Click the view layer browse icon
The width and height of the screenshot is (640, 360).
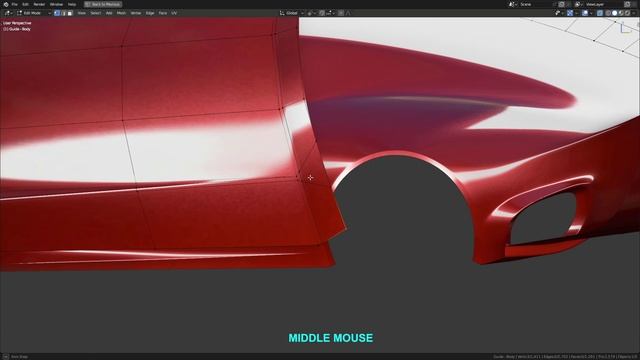[x=578, y=4]
